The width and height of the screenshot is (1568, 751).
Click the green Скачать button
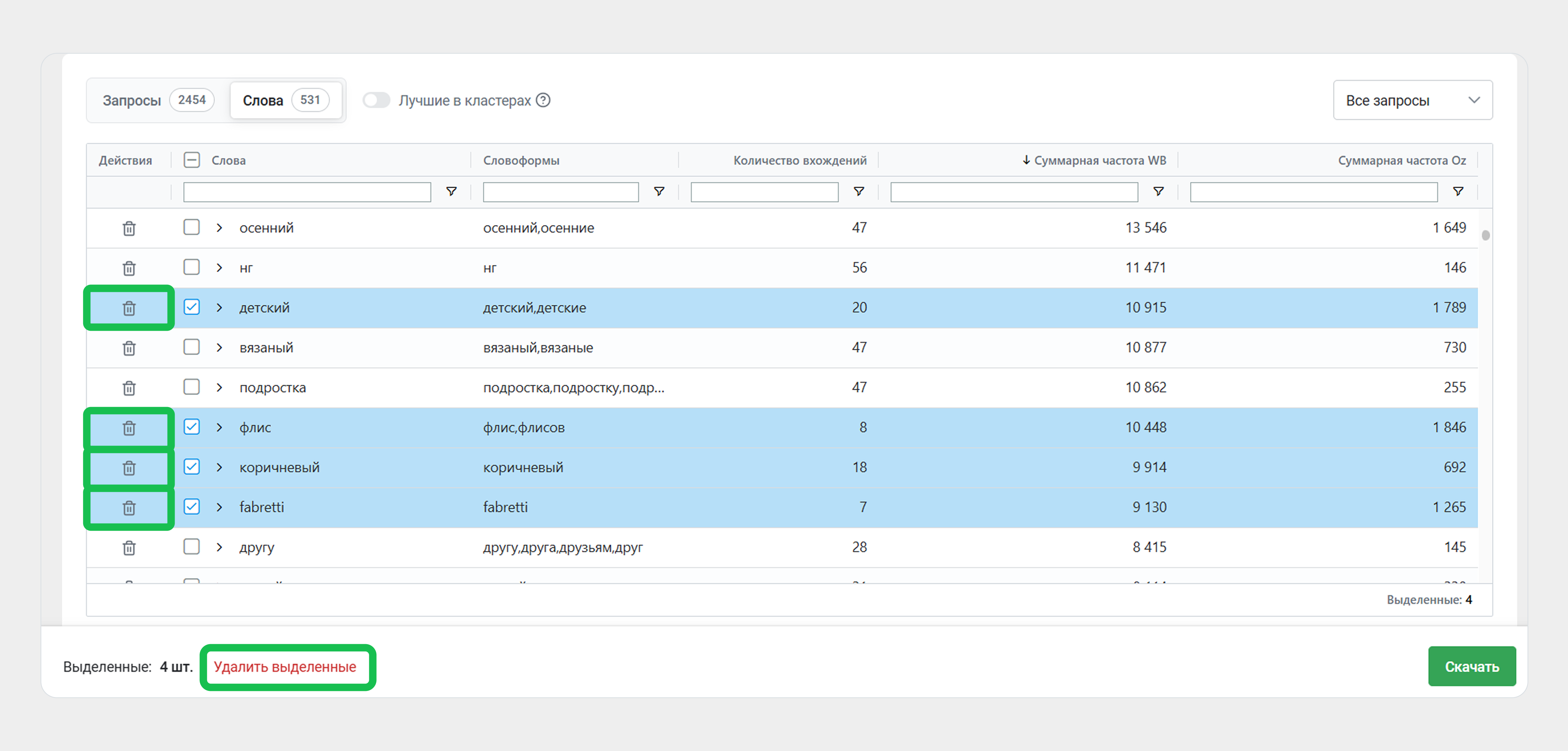[x=1472, y=666]
